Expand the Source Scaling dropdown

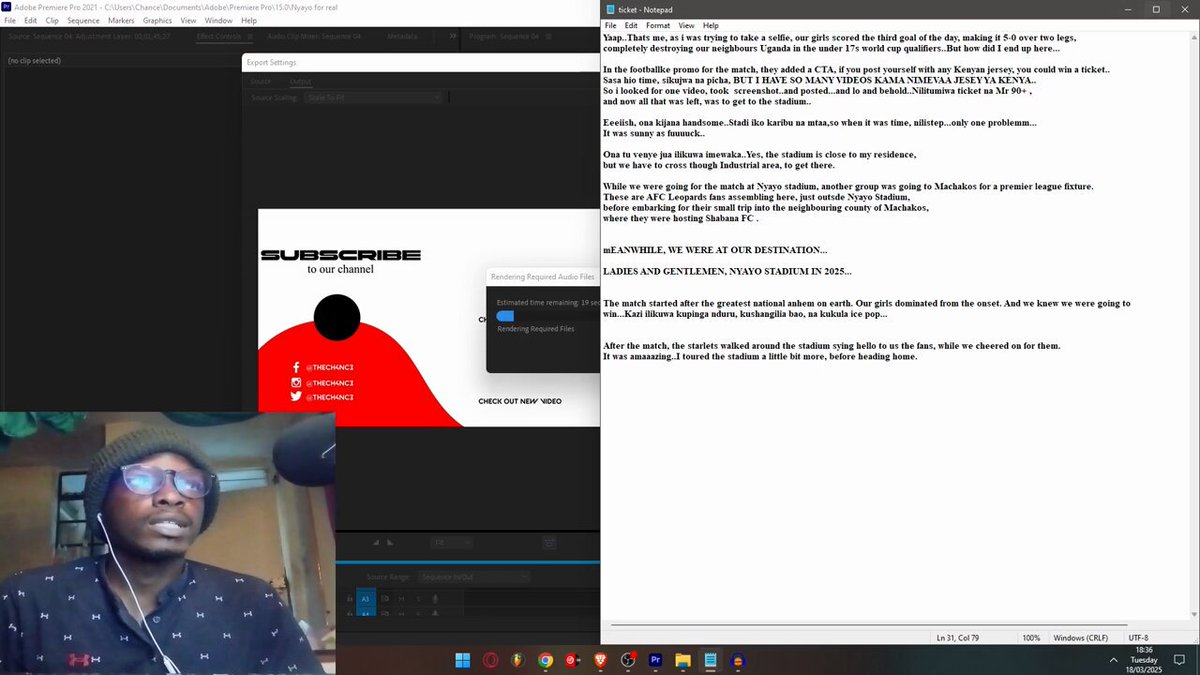click(x=374, y=98)
